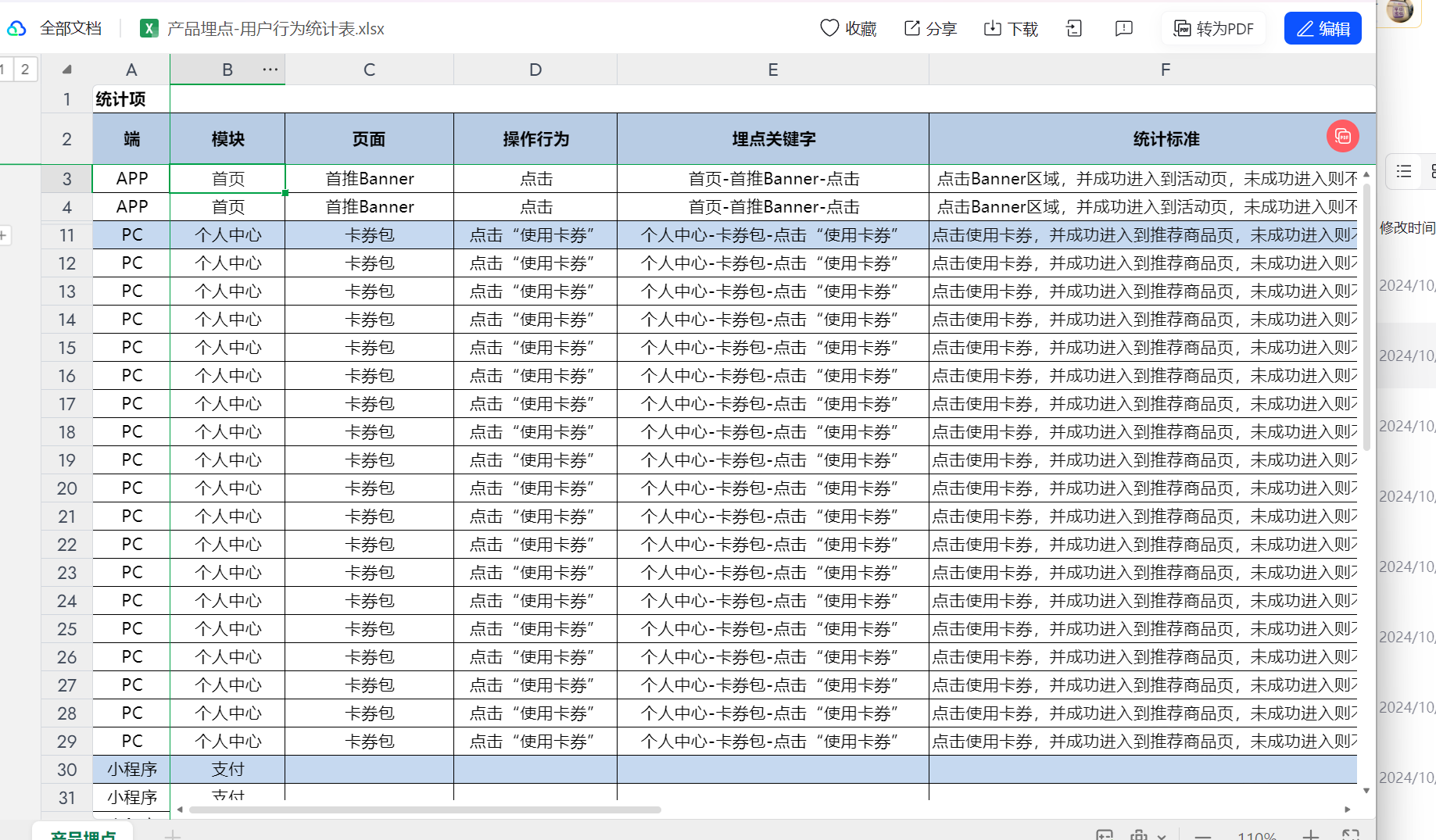Click the 操作行为 header cell
This screenshot has width=1436, height=840.
[x=535, y=139]
